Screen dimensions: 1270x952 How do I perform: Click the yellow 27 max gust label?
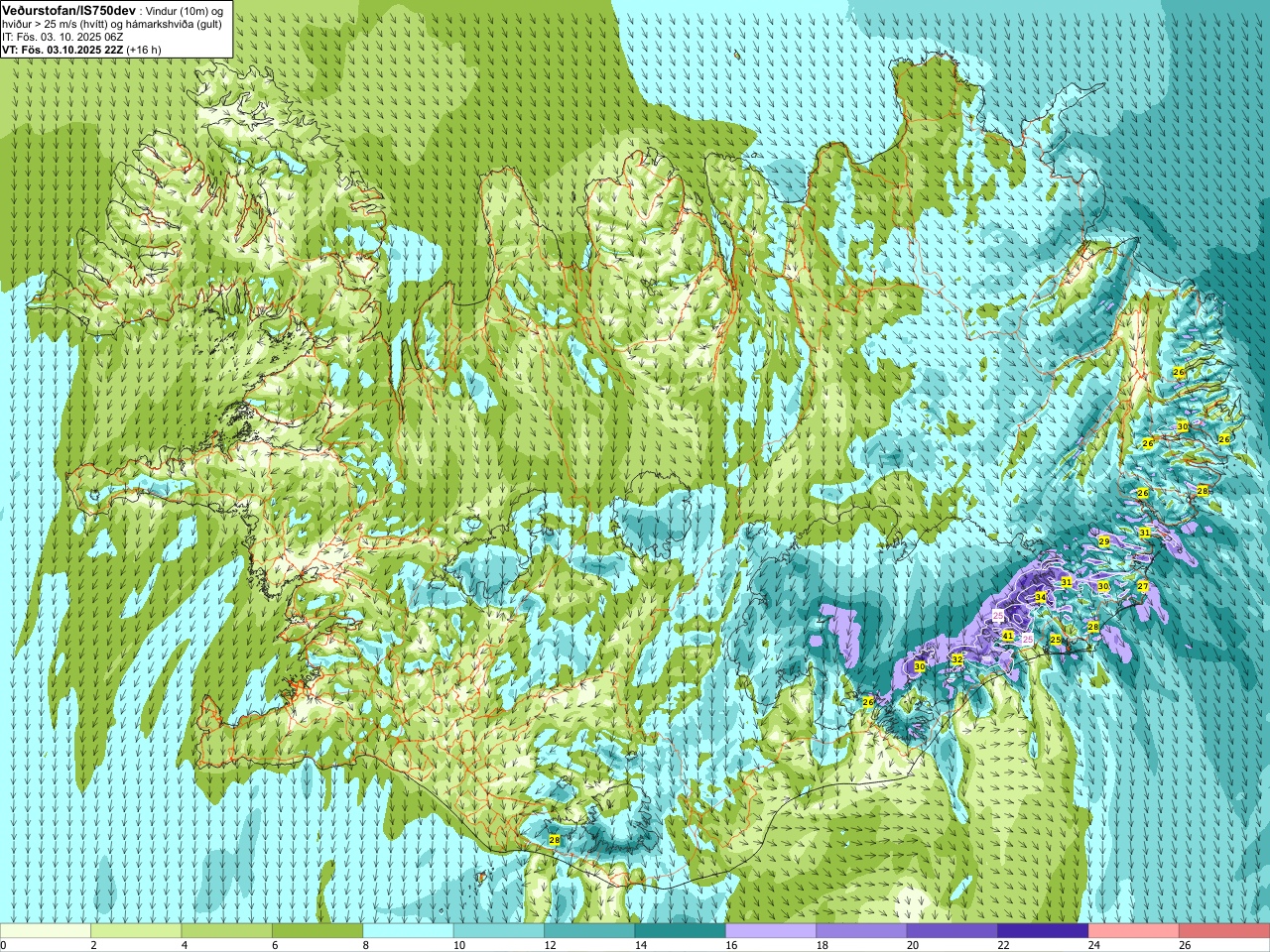click(1143, 587)
